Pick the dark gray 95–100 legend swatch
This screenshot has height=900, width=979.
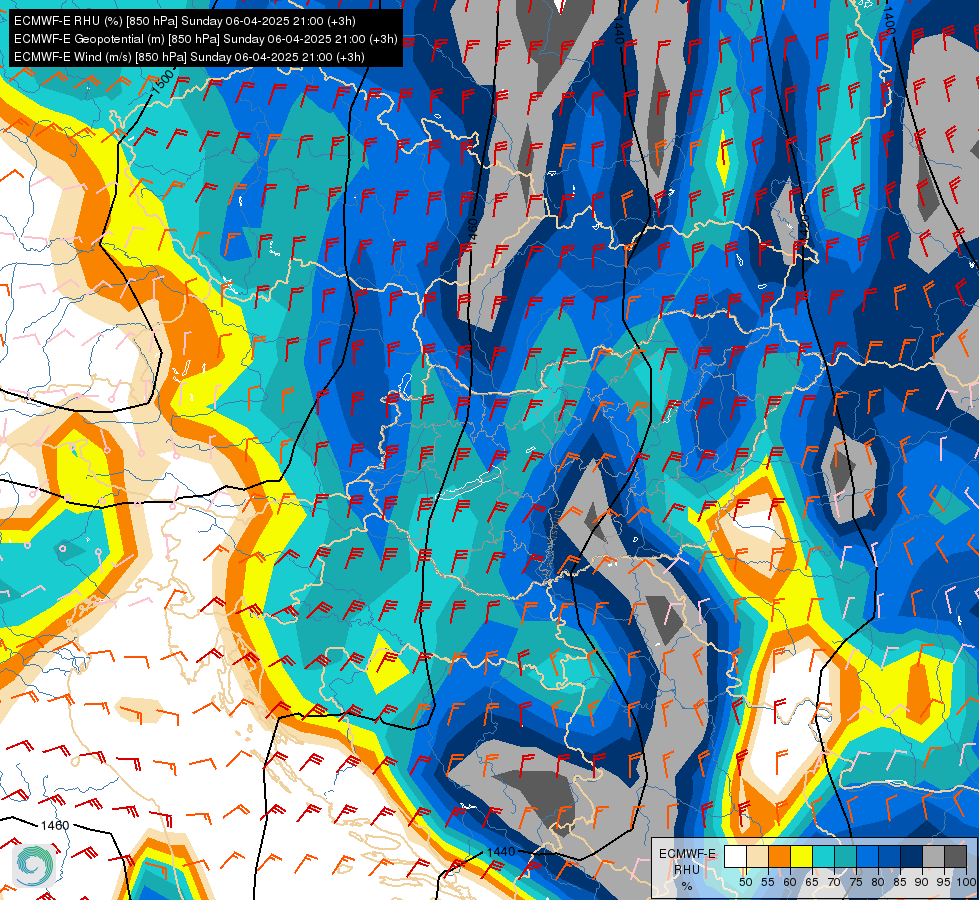point(955,856)
